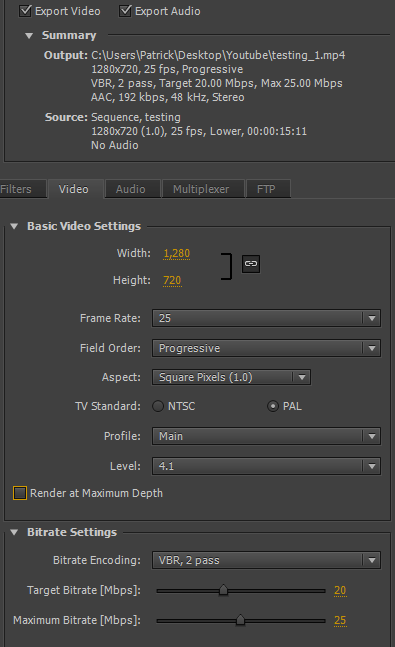
Task: Uncheck the Export Audio checkbox
Action: [125, 11]
